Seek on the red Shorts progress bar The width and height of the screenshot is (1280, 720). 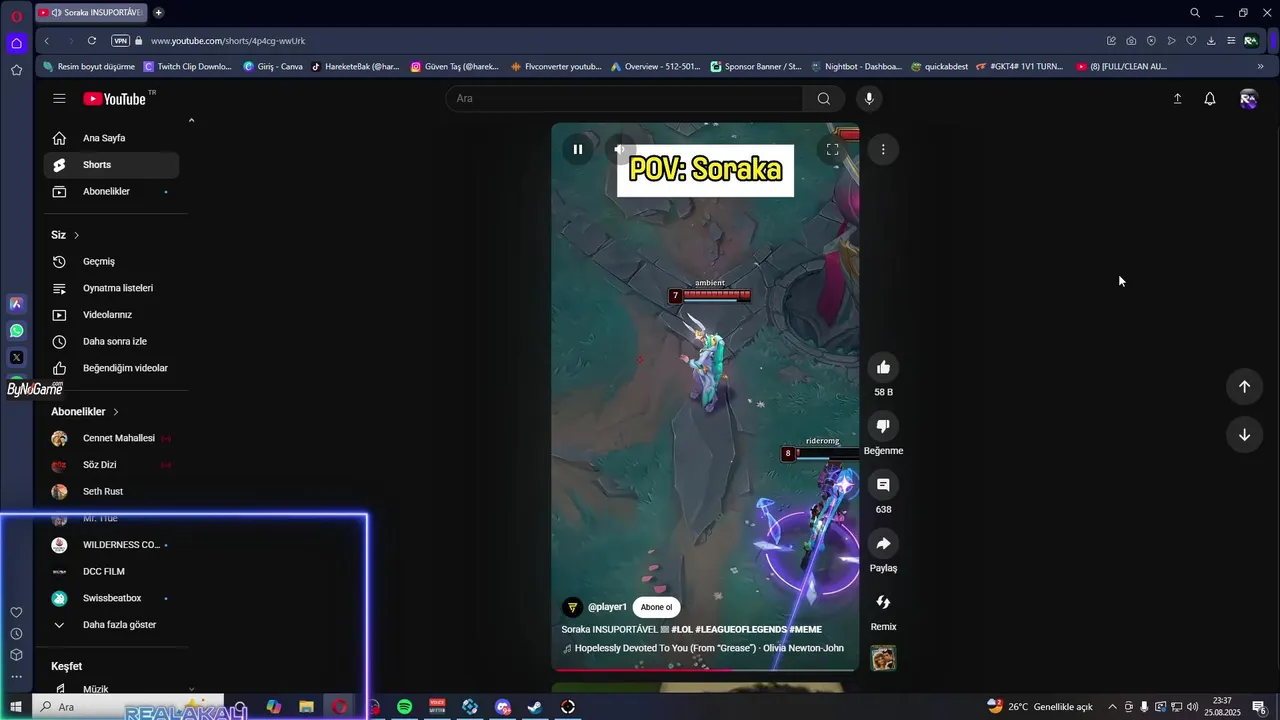[x=705, y=669]
